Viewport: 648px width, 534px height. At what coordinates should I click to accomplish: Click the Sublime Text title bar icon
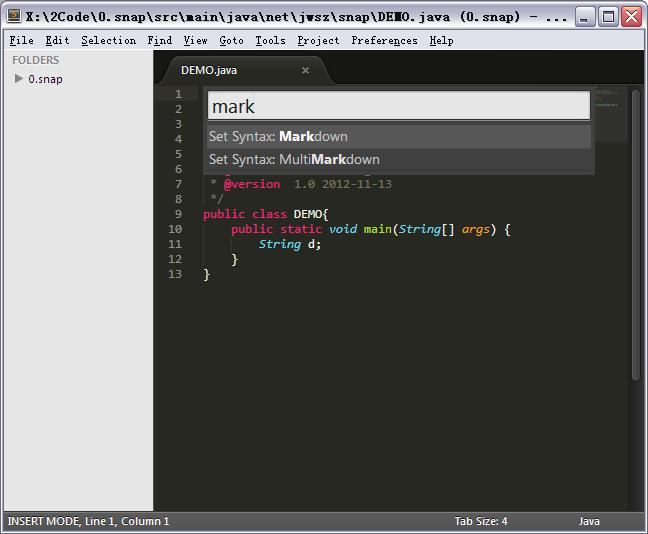(x=14, y=16)
